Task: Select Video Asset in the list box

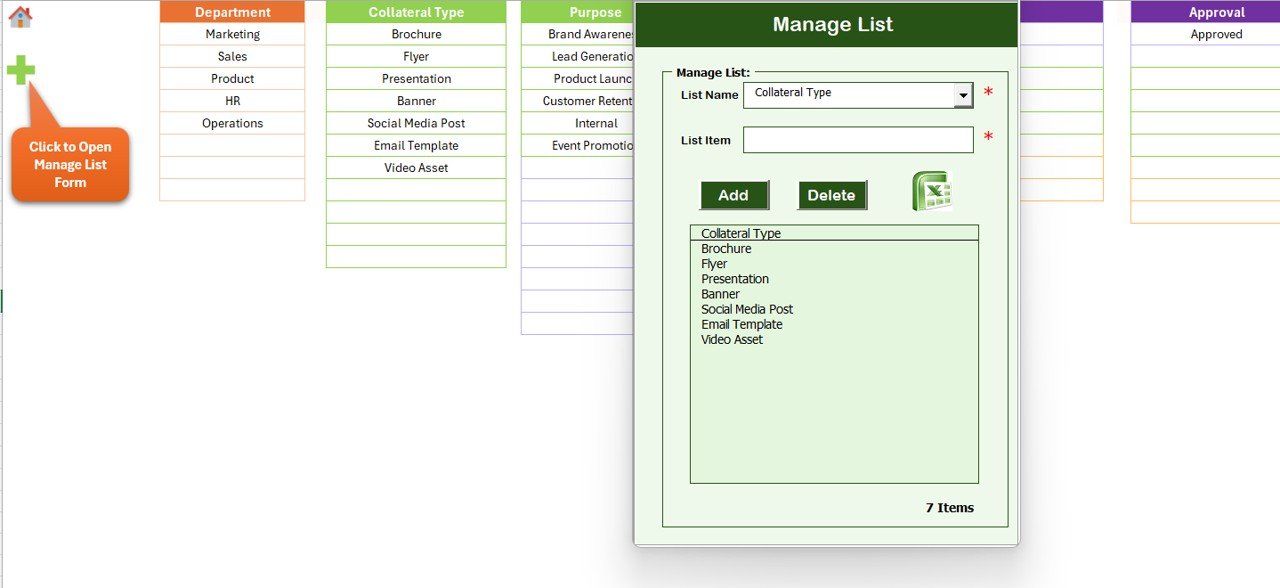Action: (732, 339)
